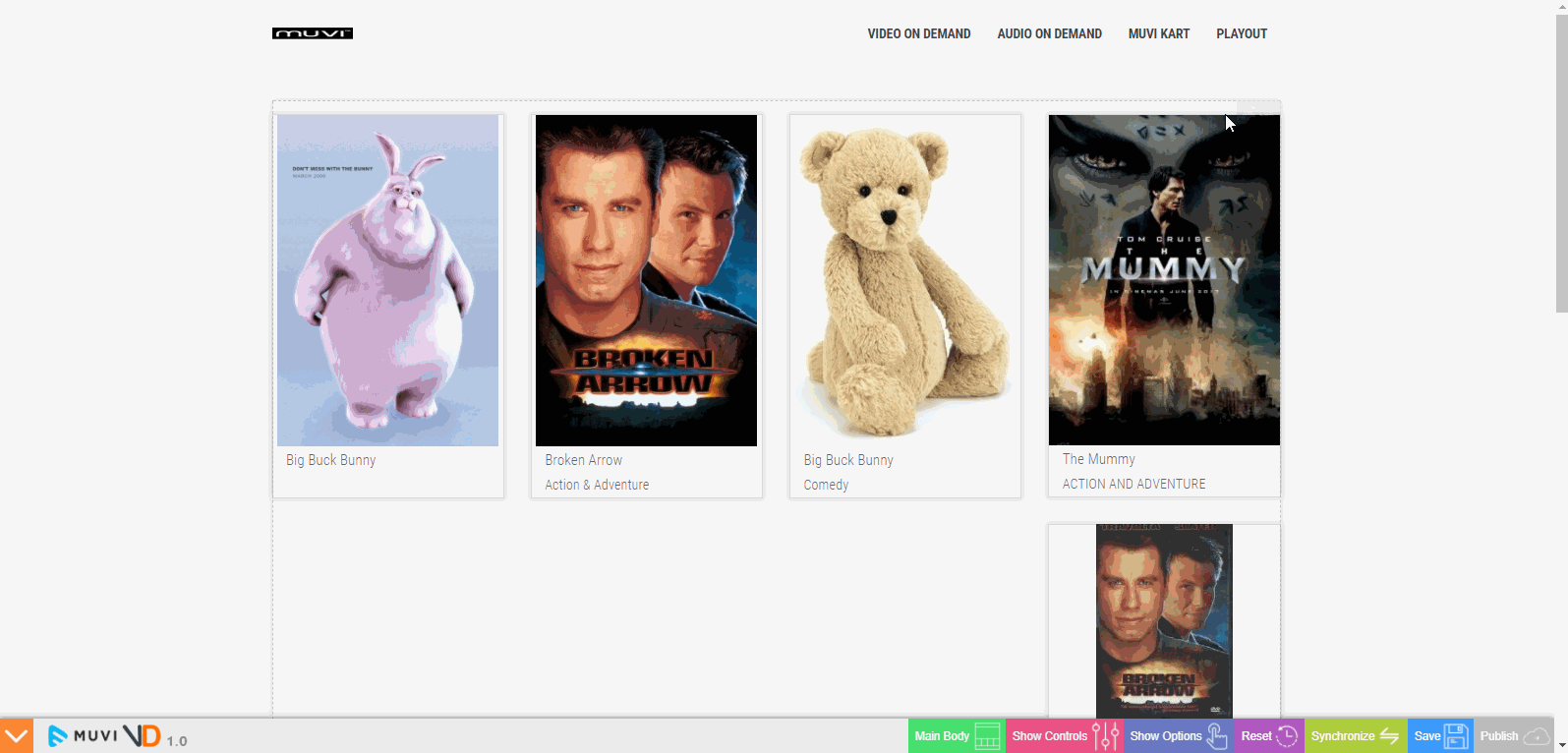Click the Broken Arrow title text
Screen dimensions: 1568x753
point(584,460)
